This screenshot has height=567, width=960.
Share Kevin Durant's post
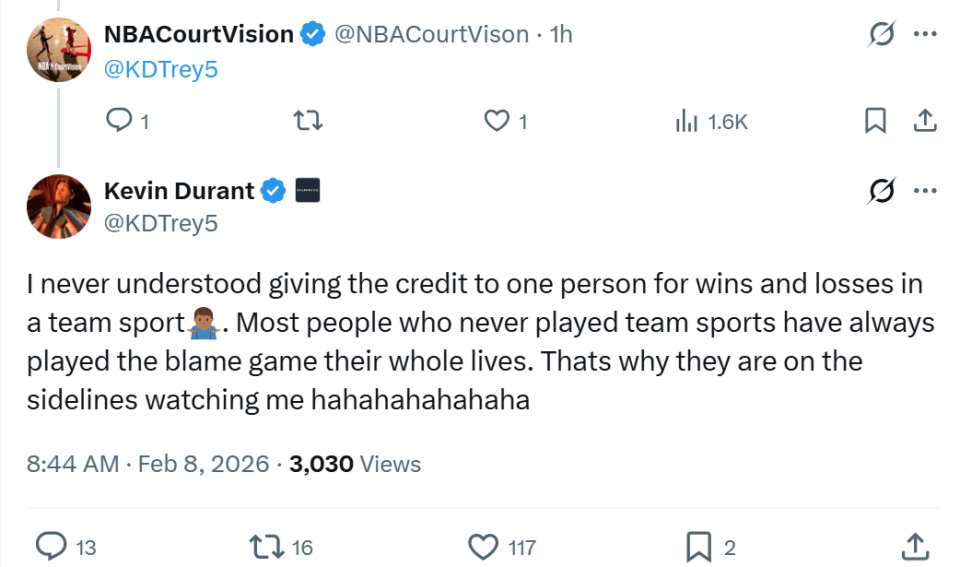pyautogui.click(x=914, y=546)
